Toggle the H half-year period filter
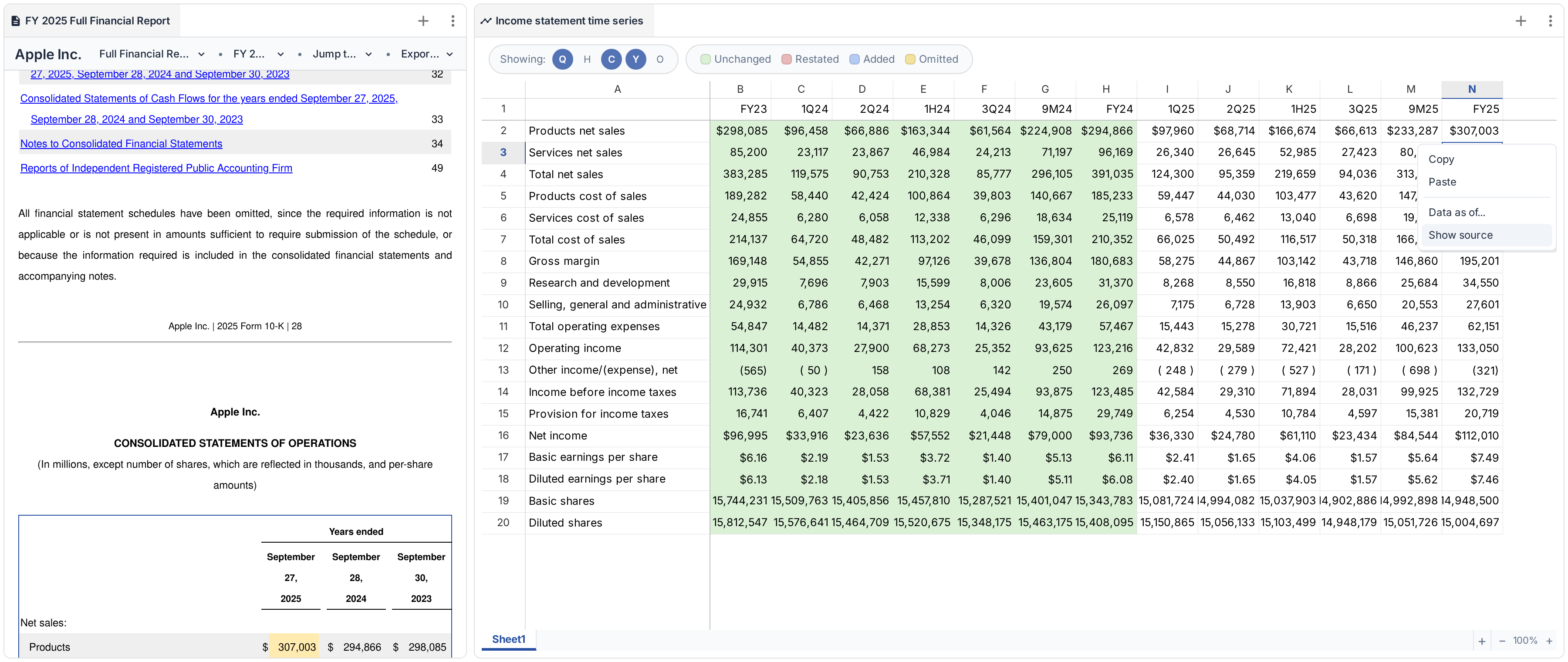 click(587, 59)
